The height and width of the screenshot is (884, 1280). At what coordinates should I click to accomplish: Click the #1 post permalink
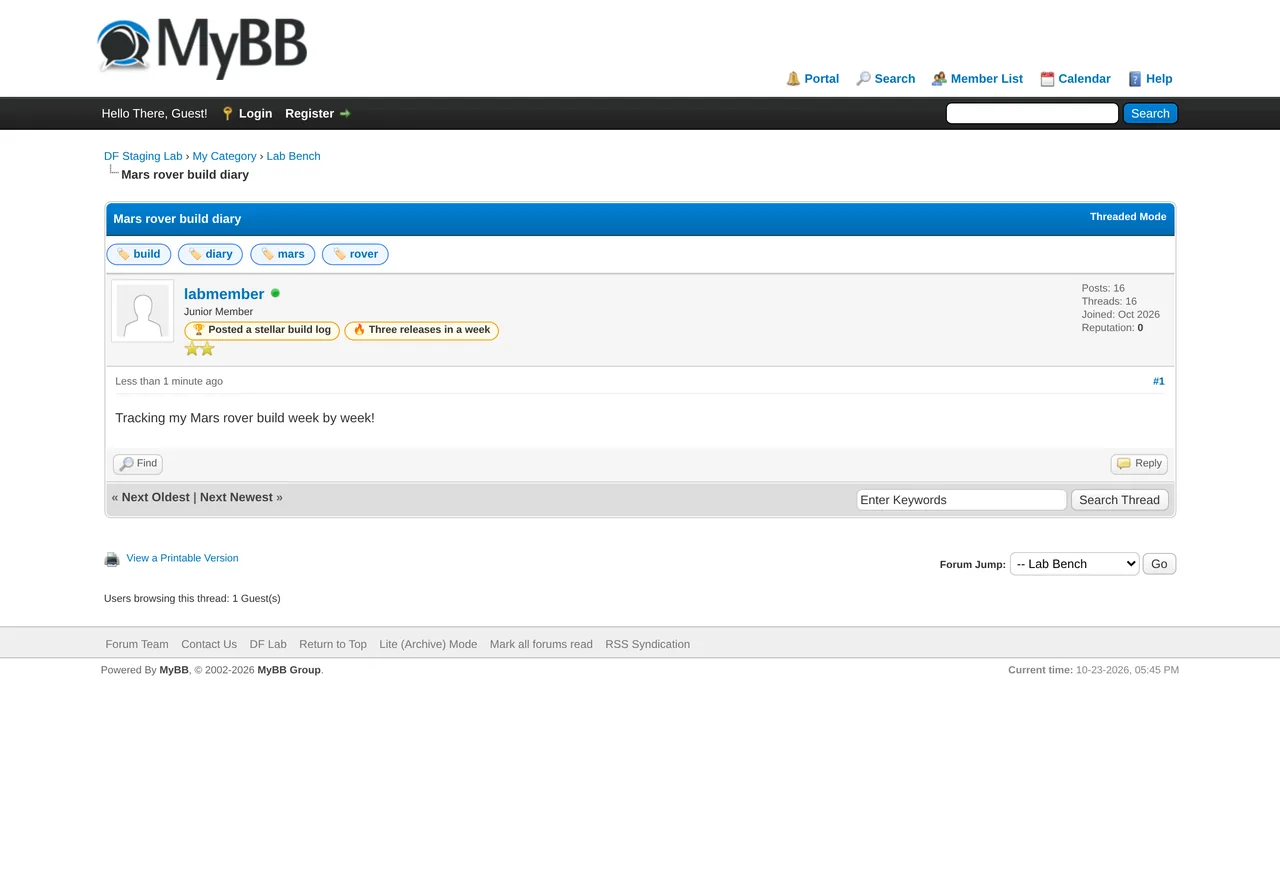click(x=1158, y=381)
